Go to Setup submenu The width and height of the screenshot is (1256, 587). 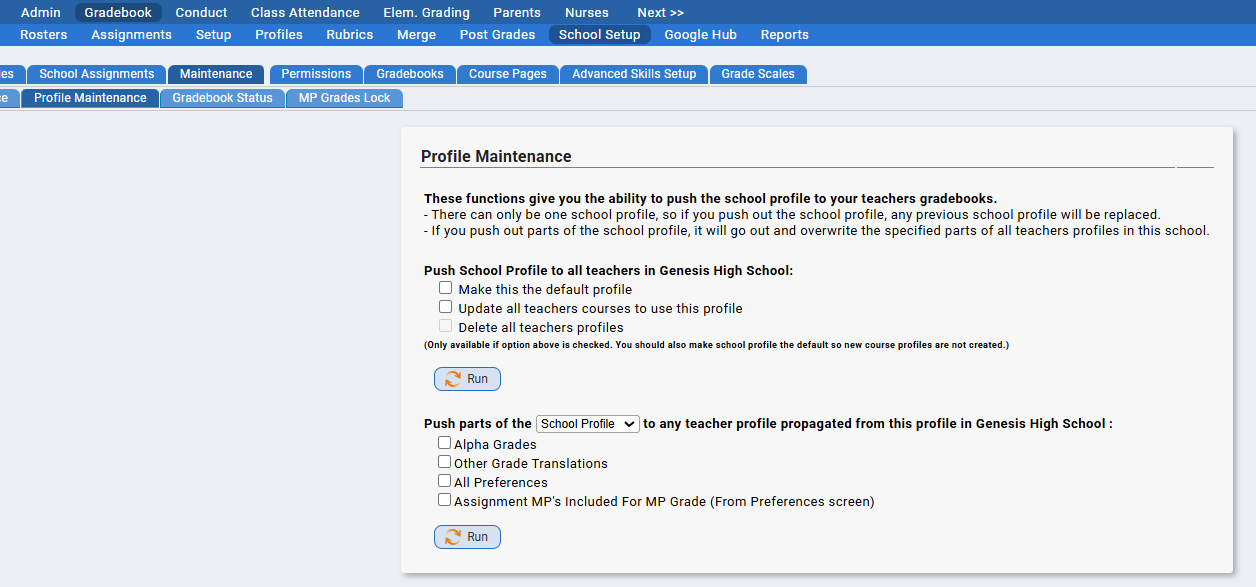213,34
